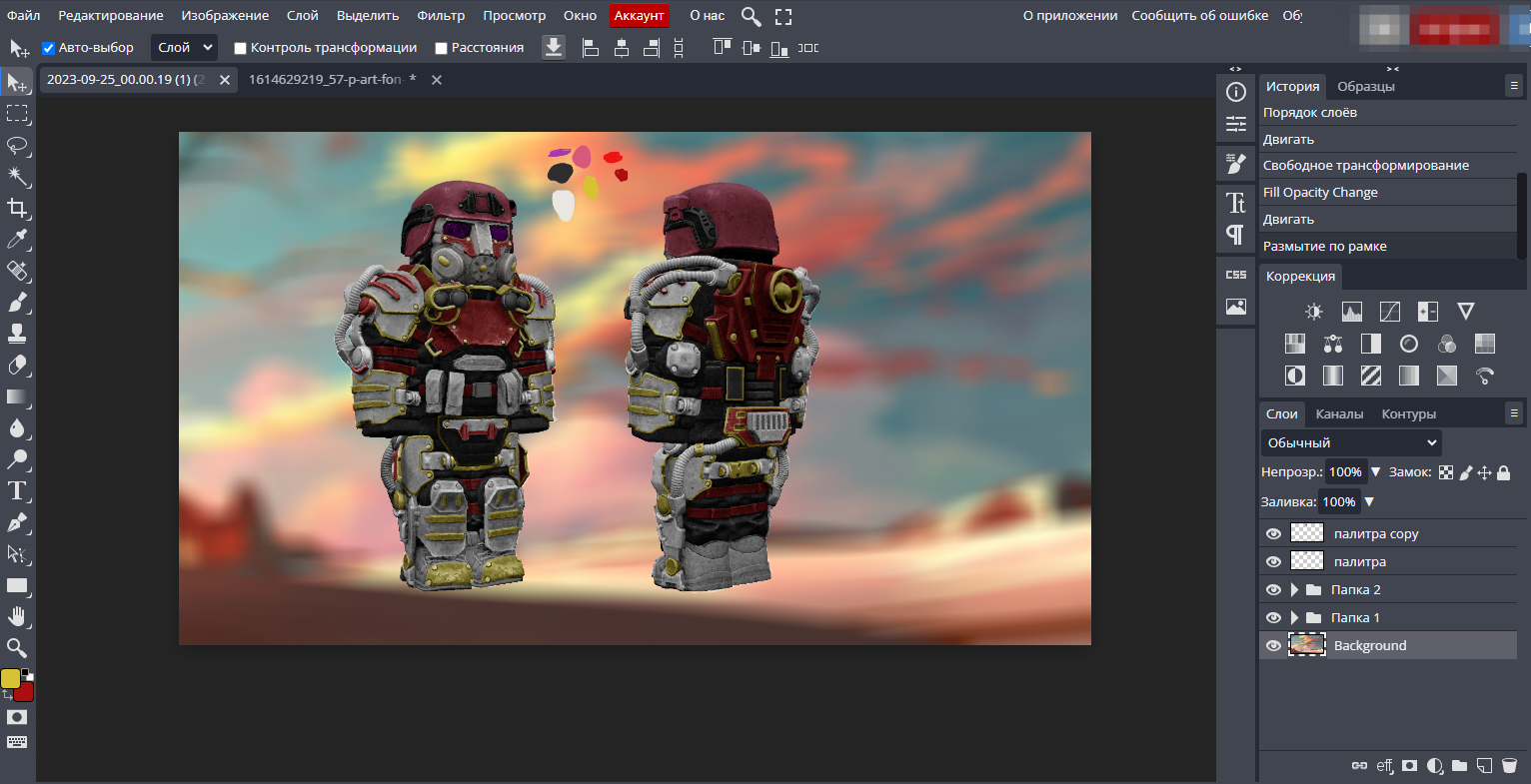
Task: Open the CSS side panel icon
Action: pos(1236,275)
